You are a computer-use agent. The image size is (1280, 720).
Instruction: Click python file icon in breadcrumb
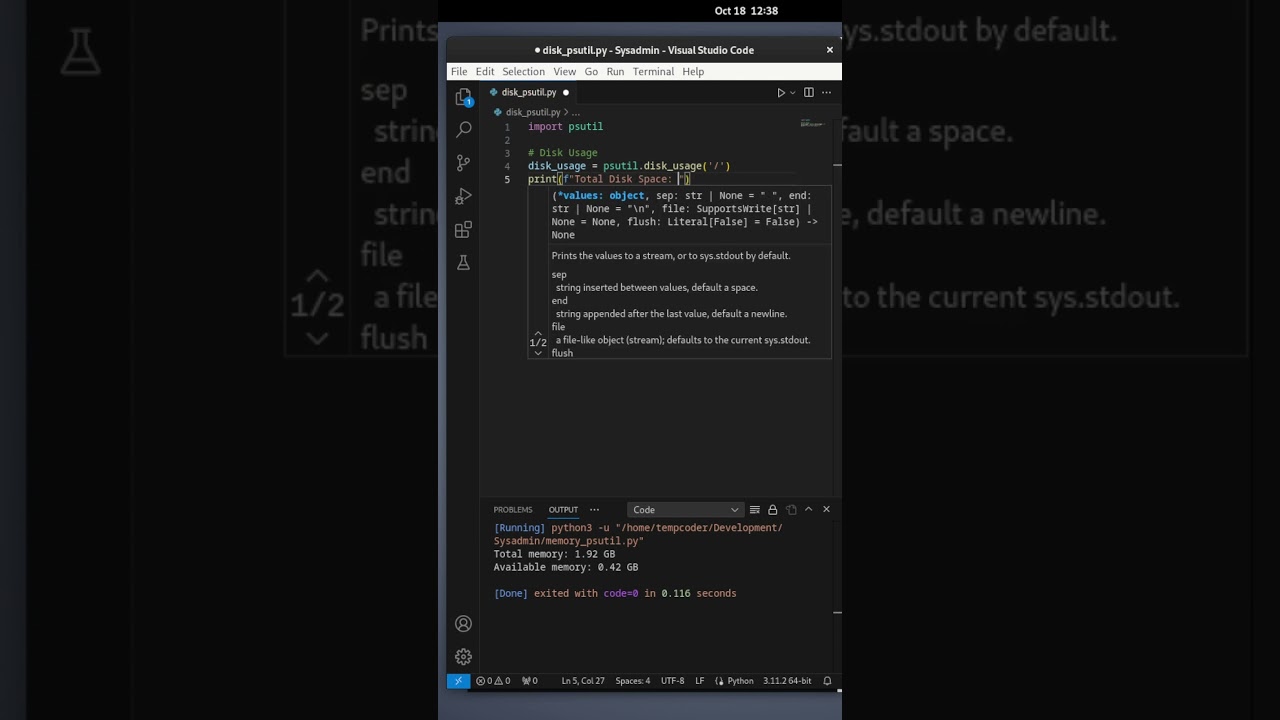(498, 113)
